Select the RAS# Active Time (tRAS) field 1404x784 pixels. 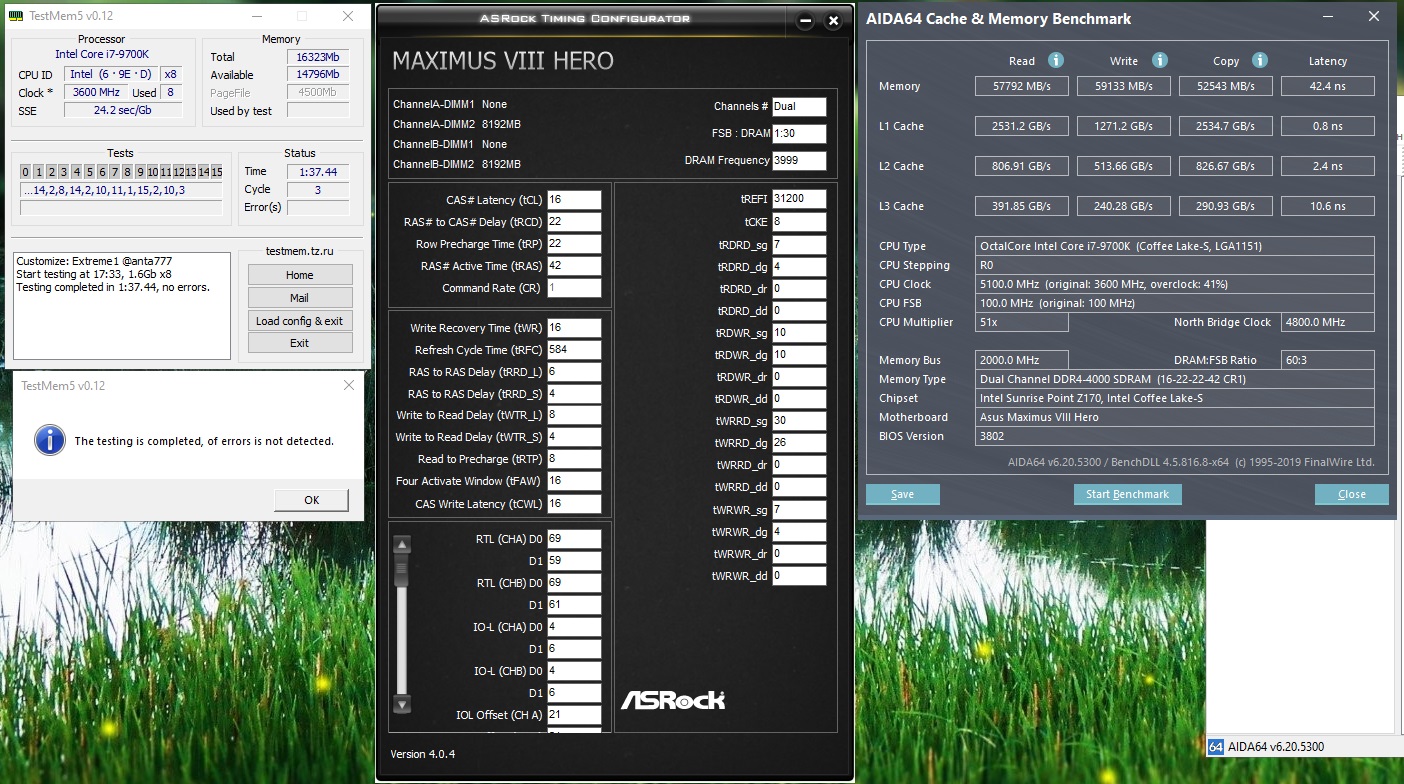pos(575,266)
